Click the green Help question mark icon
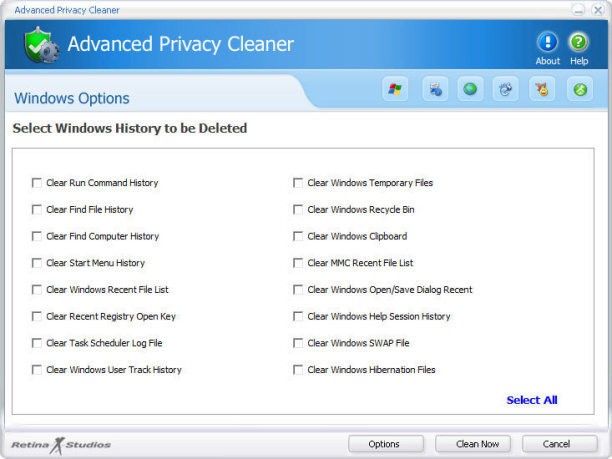Viewport: 612px width, 459px height. tap(578, 42)
